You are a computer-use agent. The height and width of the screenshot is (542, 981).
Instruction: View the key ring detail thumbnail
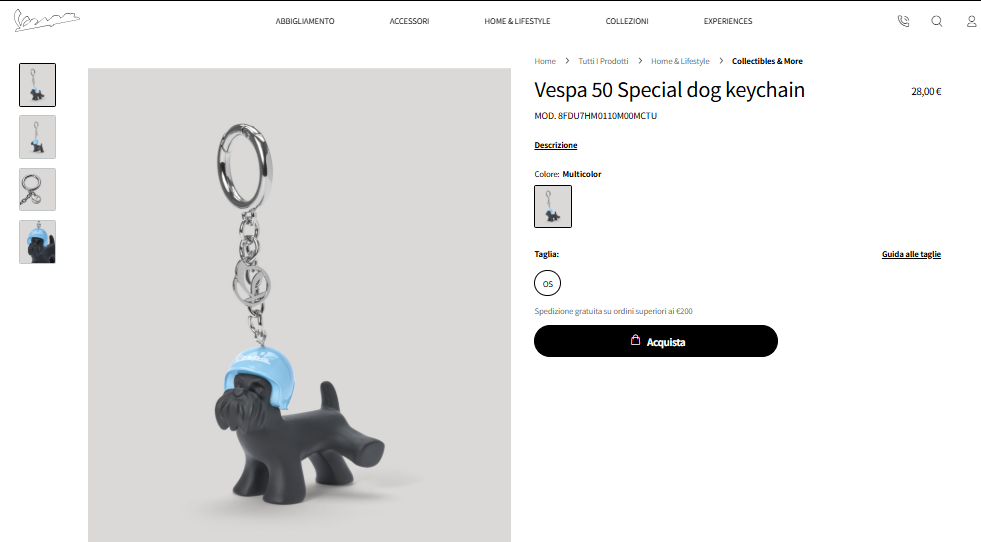click(38, 190)
